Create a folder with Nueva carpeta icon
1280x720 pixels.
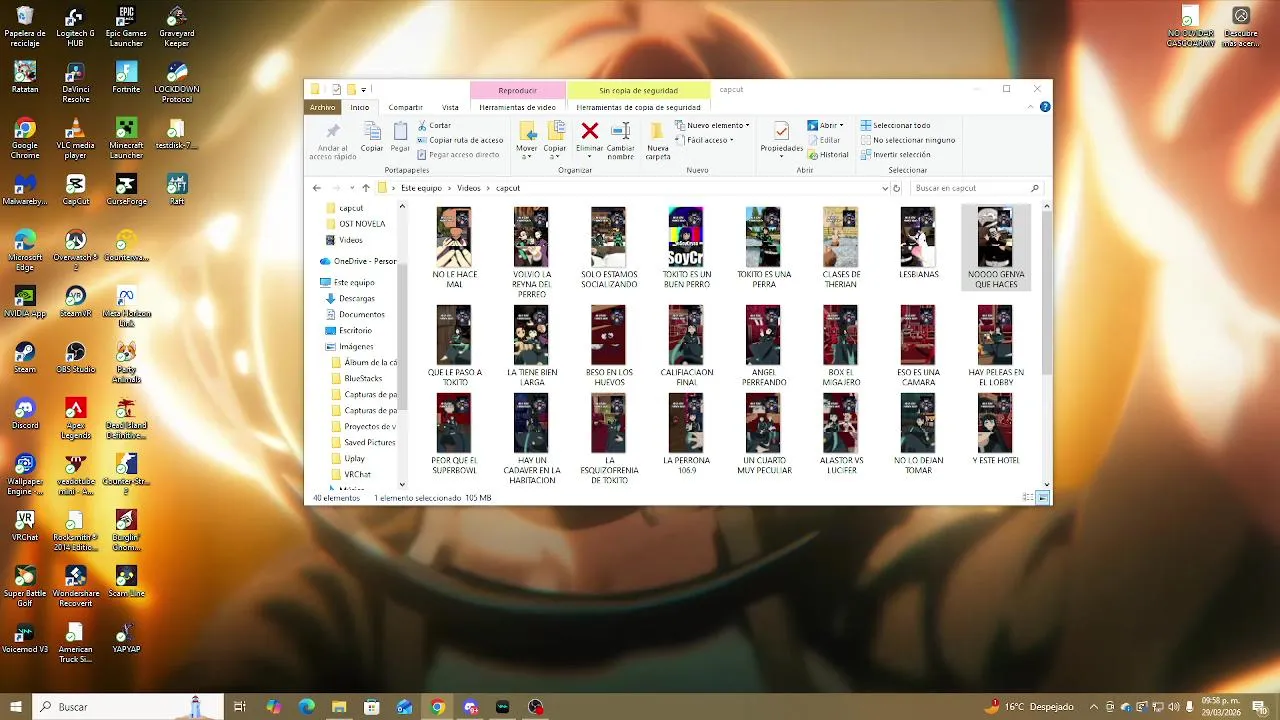point(657,131)
